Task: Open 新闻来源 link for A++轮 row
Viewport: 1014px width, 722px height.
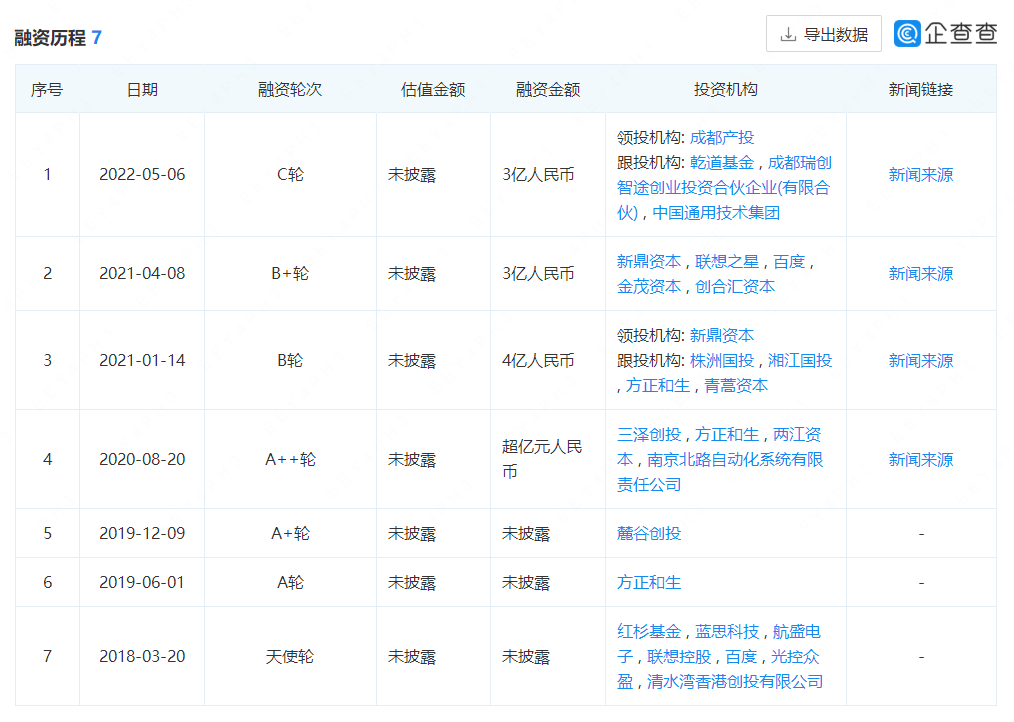Action: (920, 459)
